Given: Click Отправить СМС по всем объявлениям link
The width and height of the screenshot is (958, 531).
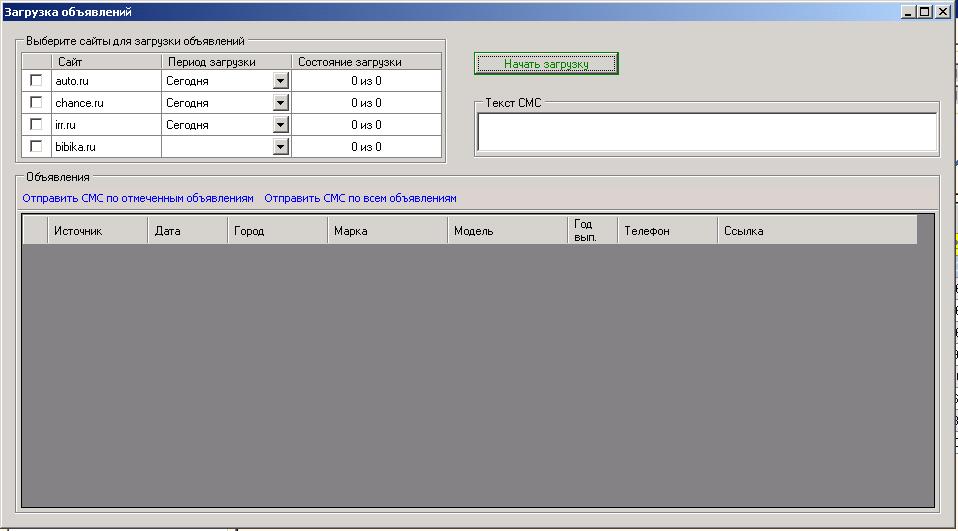Looking at the screenshot, I should point(360,198).
